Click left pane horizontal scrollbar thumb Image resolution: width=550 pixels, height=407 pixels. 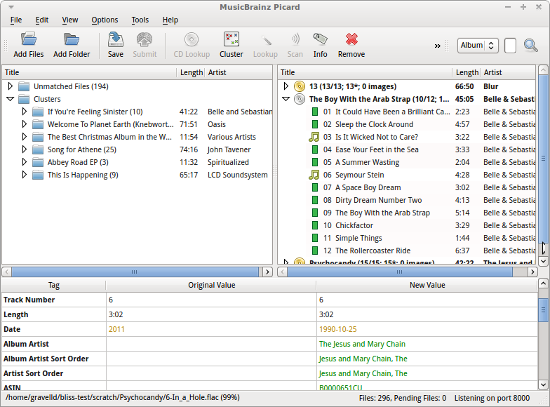tap(135, 272)
